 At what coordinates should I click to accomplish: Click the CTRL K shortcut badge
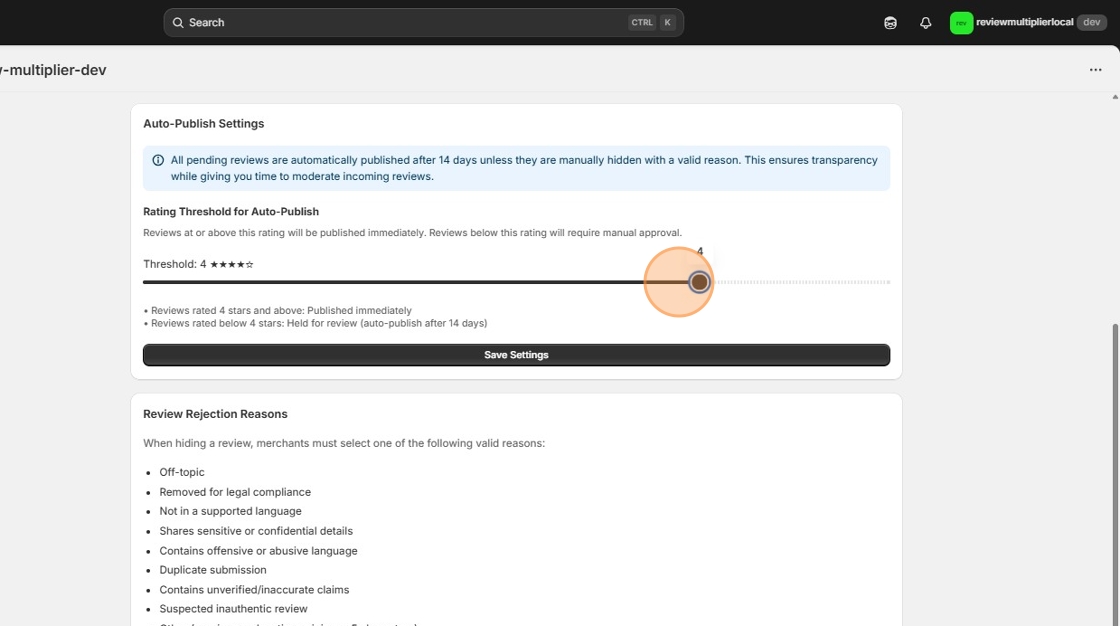click(650, 21)
